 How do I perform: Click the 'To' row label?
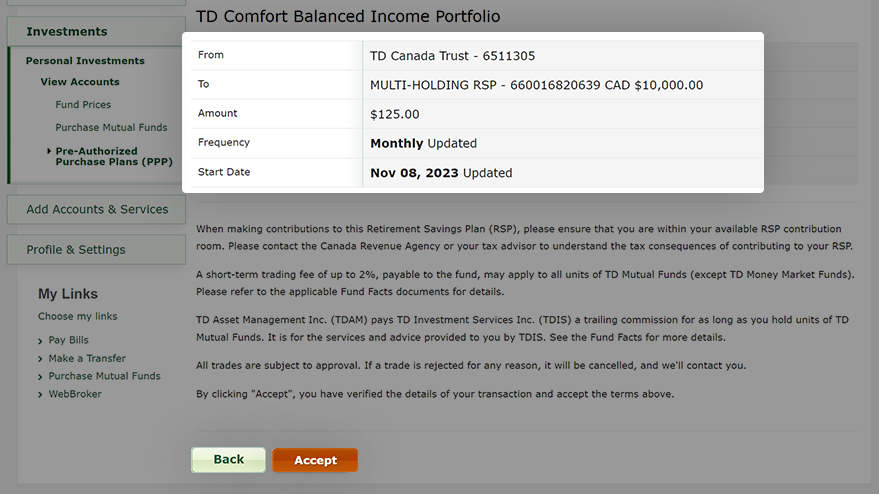(203, 84)
